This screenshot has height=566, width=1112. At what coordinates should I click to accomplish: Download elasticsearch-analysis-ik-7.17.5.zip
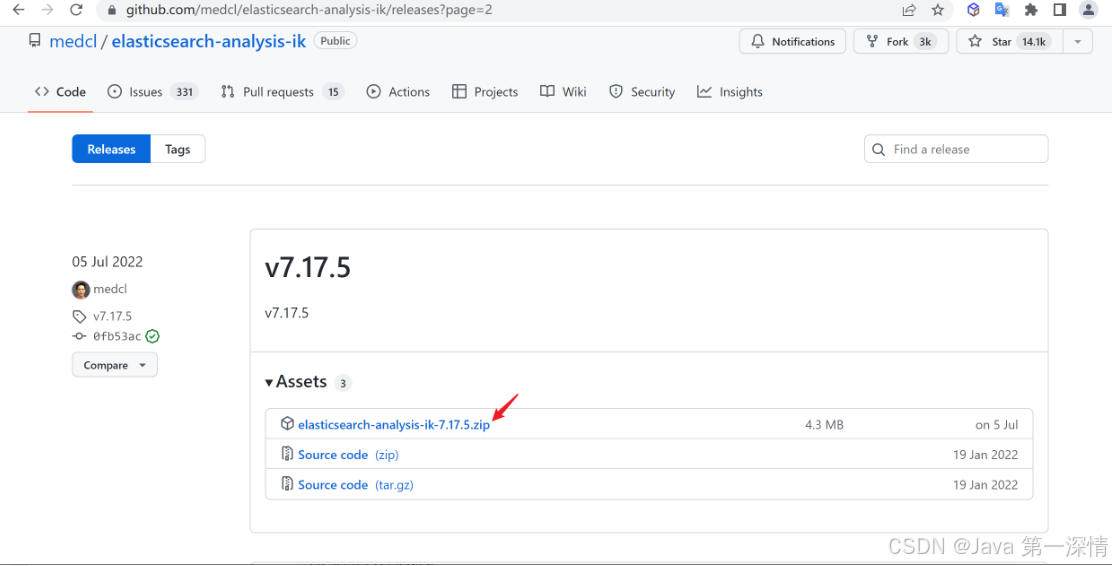tap(394, 425)
